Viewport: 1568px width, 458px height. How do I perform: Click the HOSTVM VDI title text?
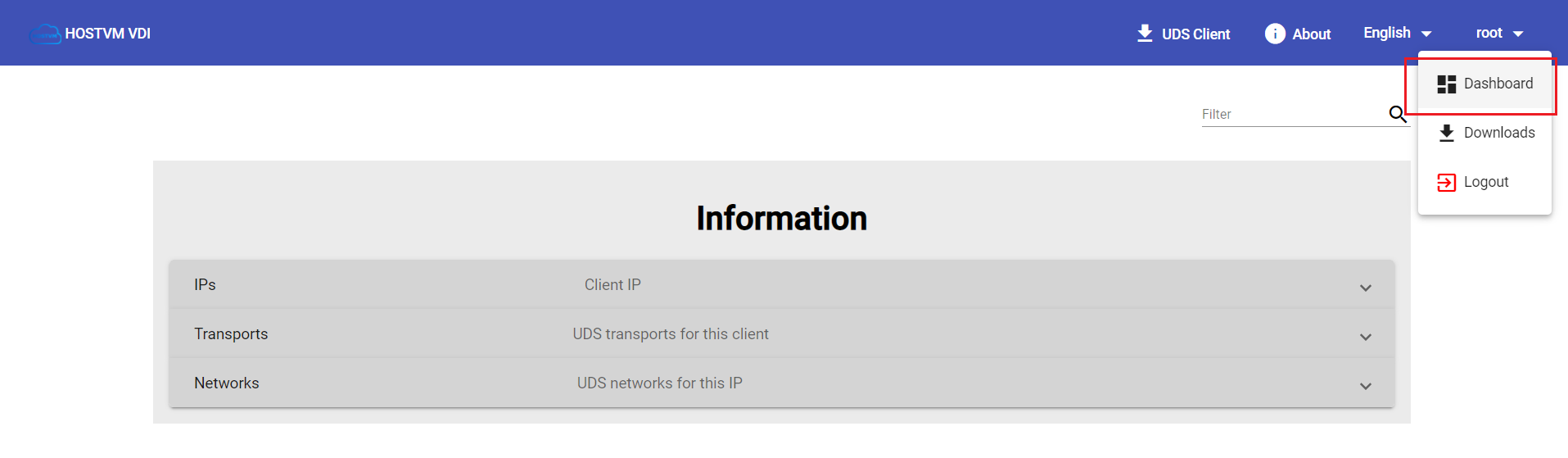tap(107, 34)
